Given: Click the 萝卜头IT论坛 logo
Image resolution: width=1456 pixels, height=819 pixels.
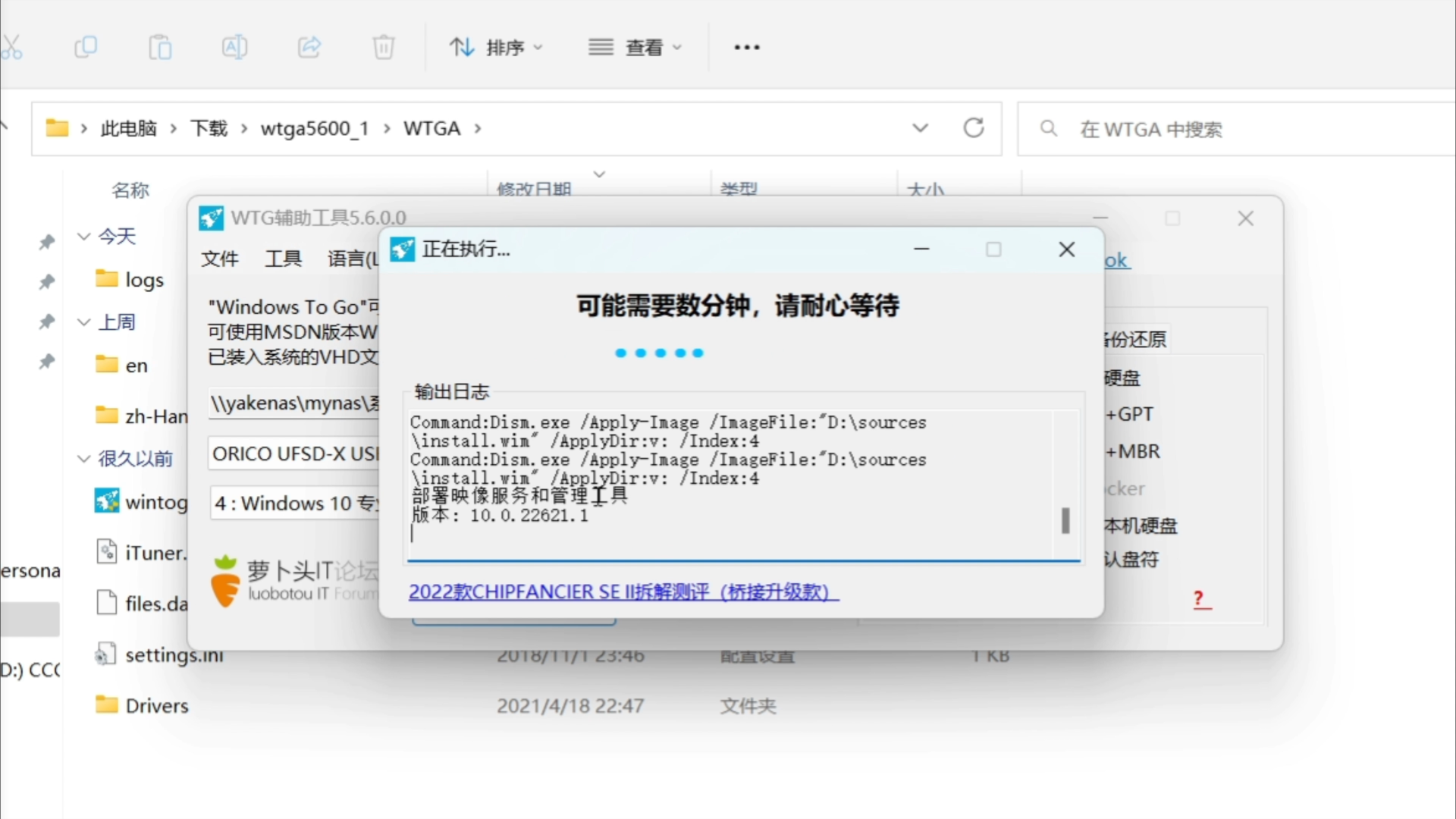Looking at the screenshot, I should [293, 580].
